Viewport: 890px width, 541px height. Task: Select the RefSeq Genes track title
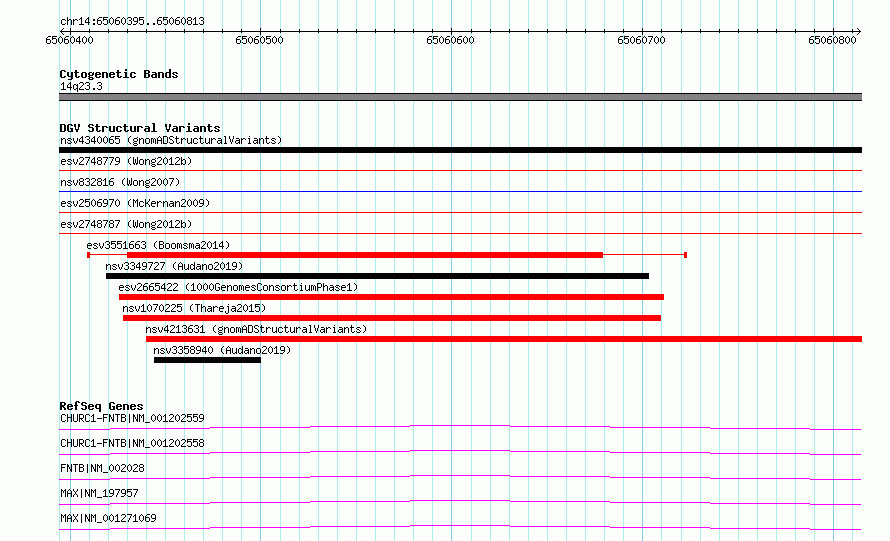pyautogui.click(x=102, y=406)
